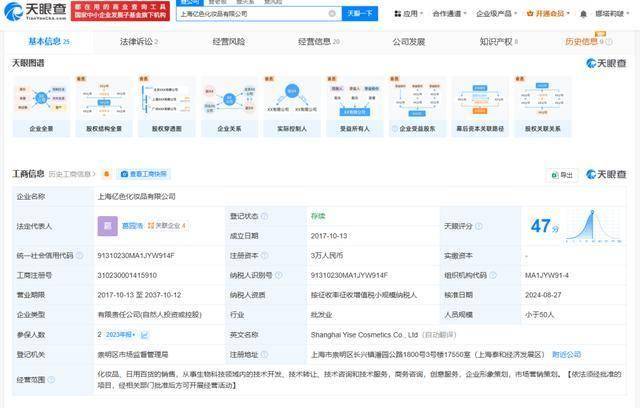
Task: Open the 合作通道 dropdown menu
Action: click(449, 14)
